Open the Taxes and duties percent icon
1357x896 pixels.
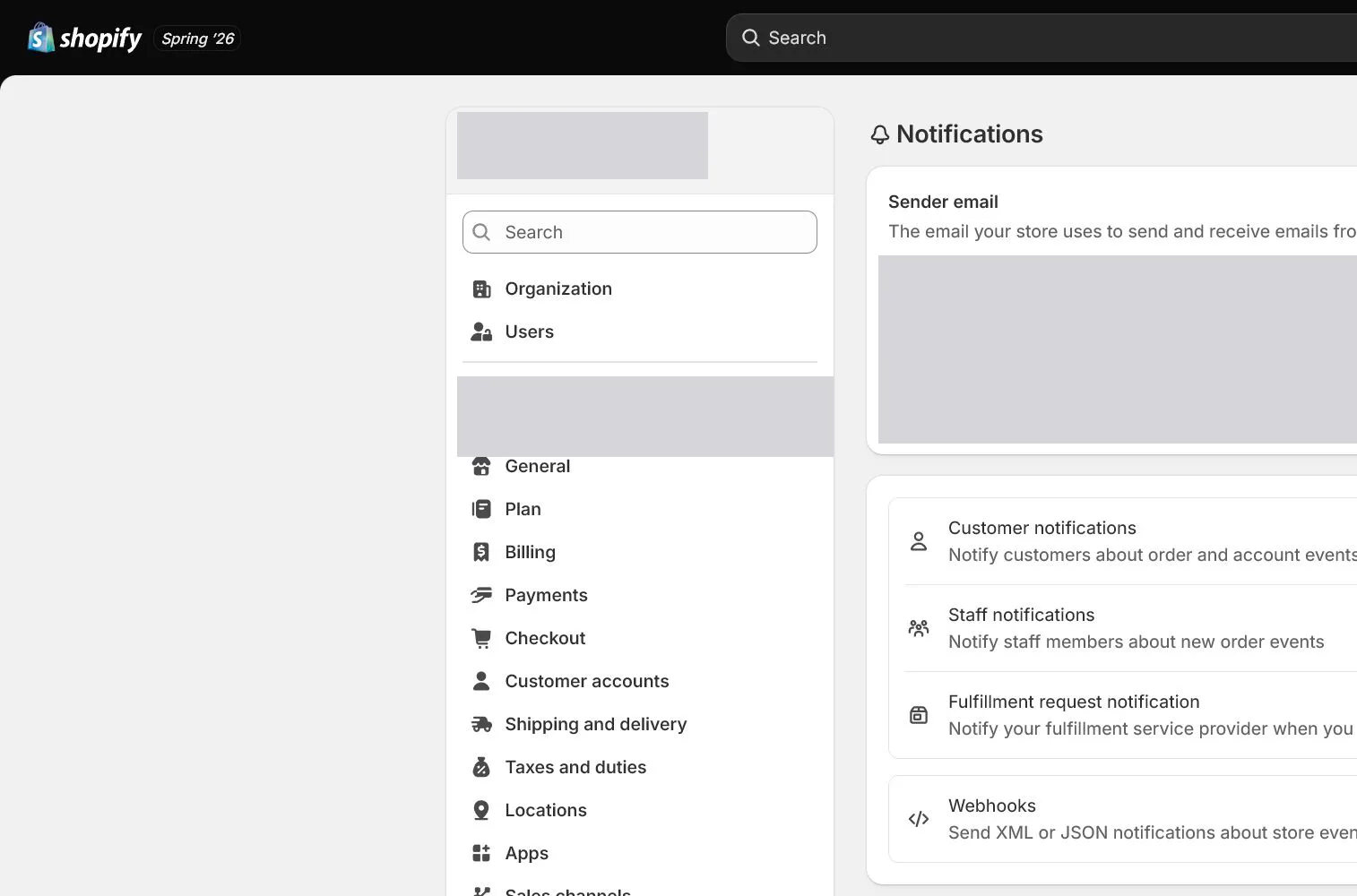tap(481, 767)
